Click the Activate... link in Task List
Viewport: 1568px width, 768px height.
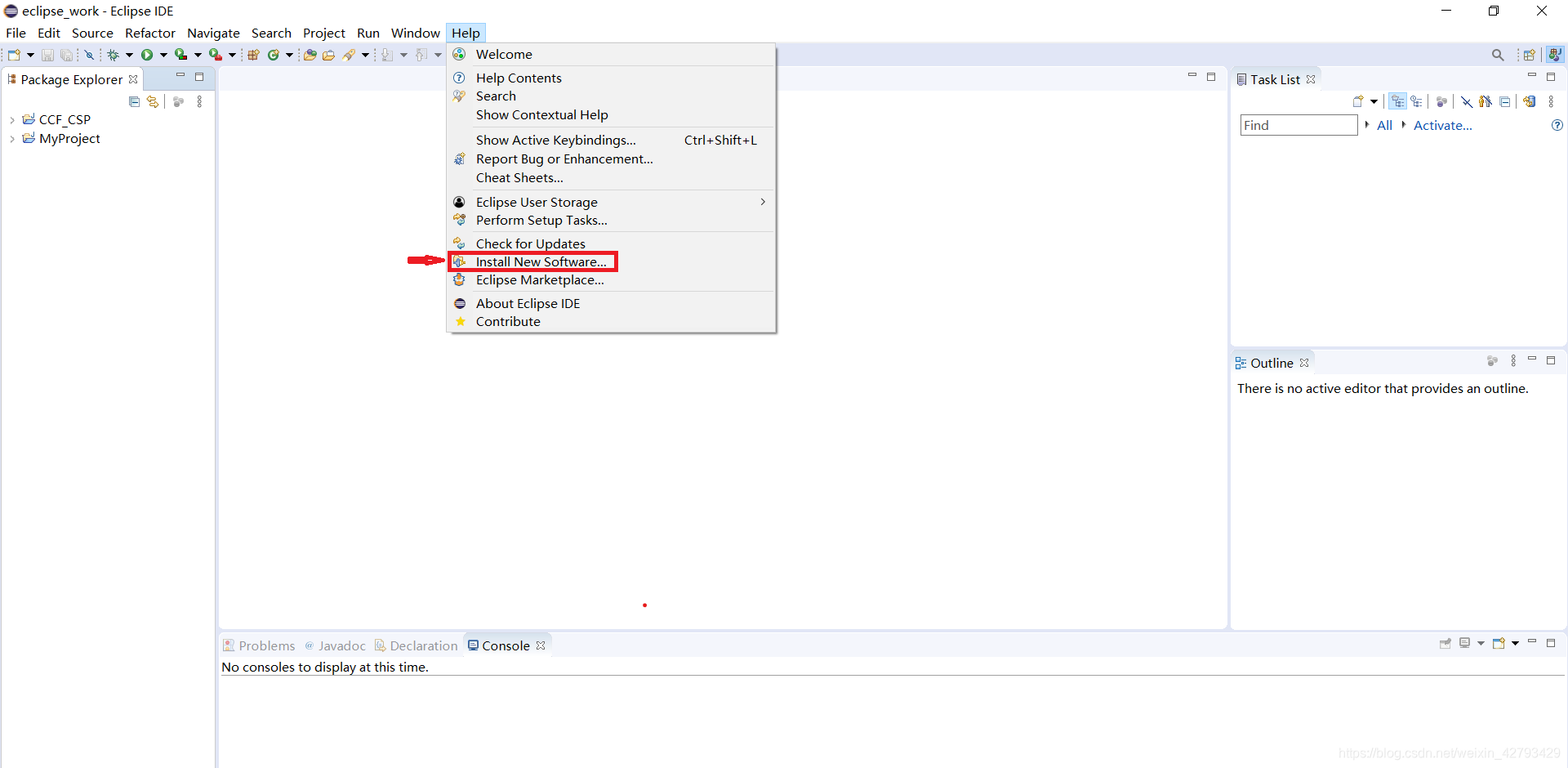coord(1442,125)
